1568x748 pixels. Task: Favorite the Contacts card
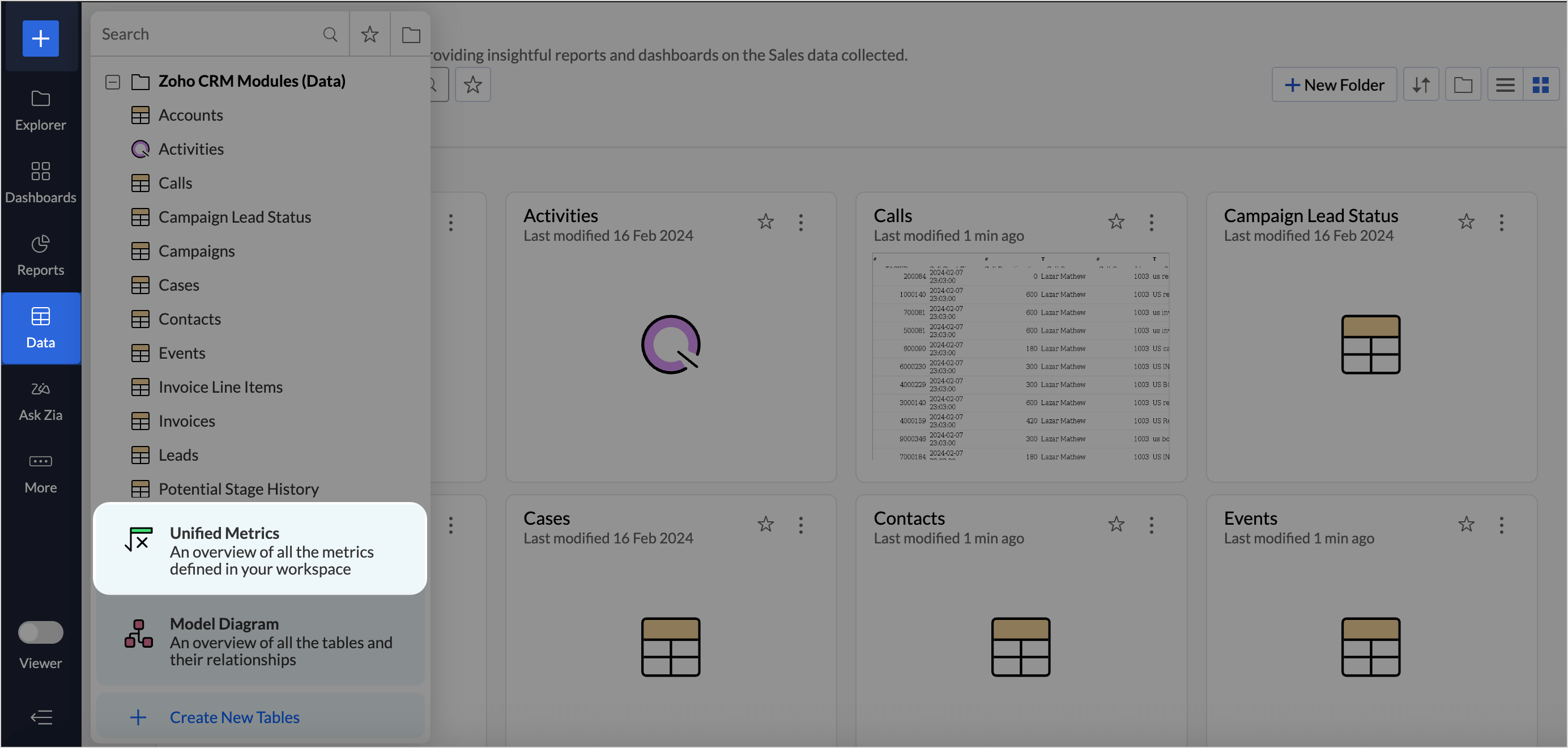click(x=1117, y=525)
